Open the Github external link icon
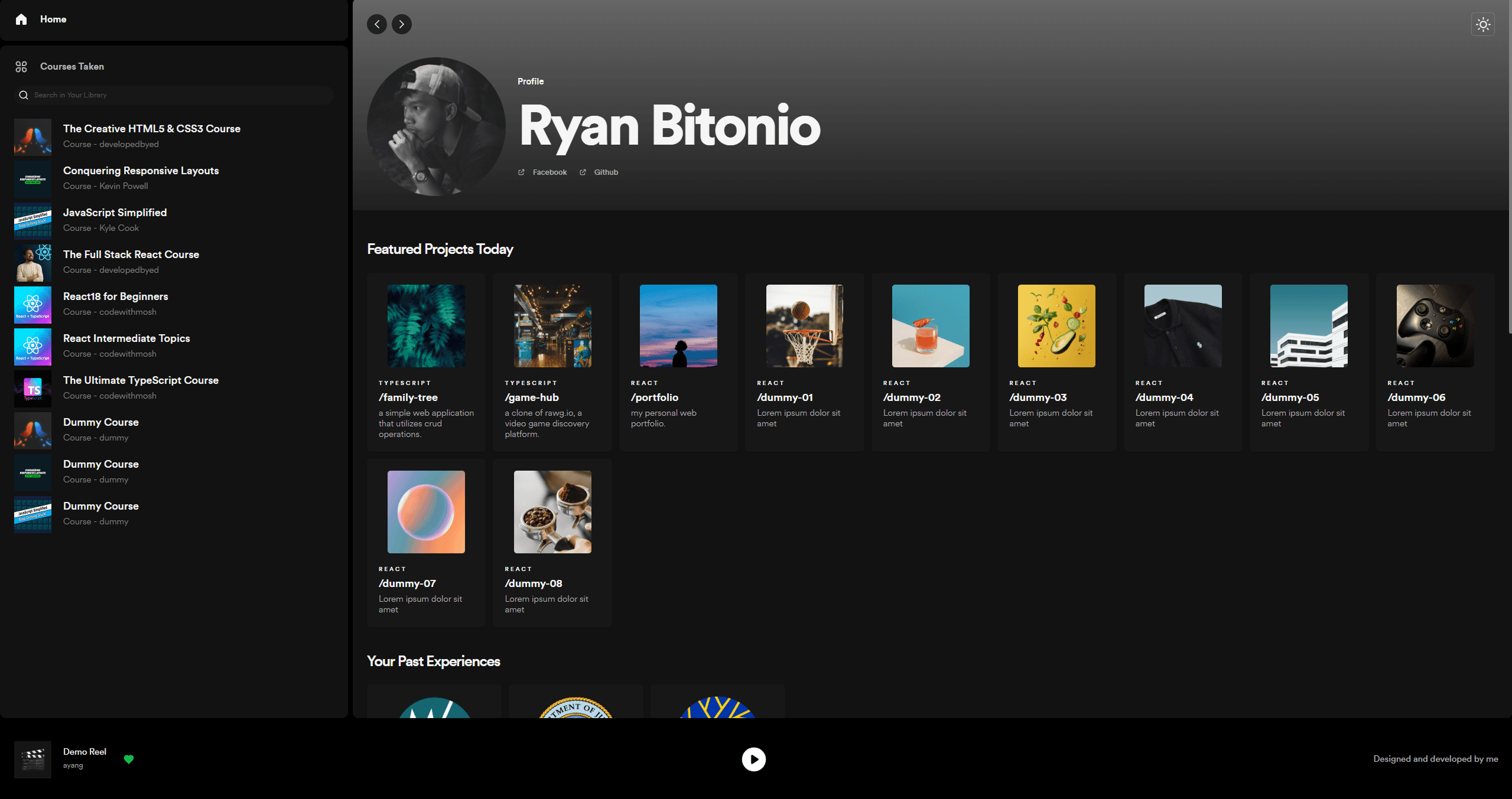1512x799 pixels. coord(583,172)
